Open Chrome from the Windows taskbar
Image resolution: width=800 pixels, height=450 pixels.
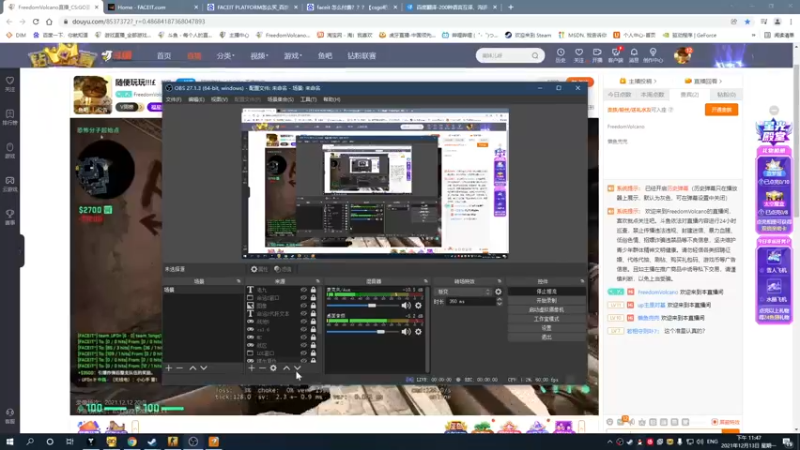132,442
